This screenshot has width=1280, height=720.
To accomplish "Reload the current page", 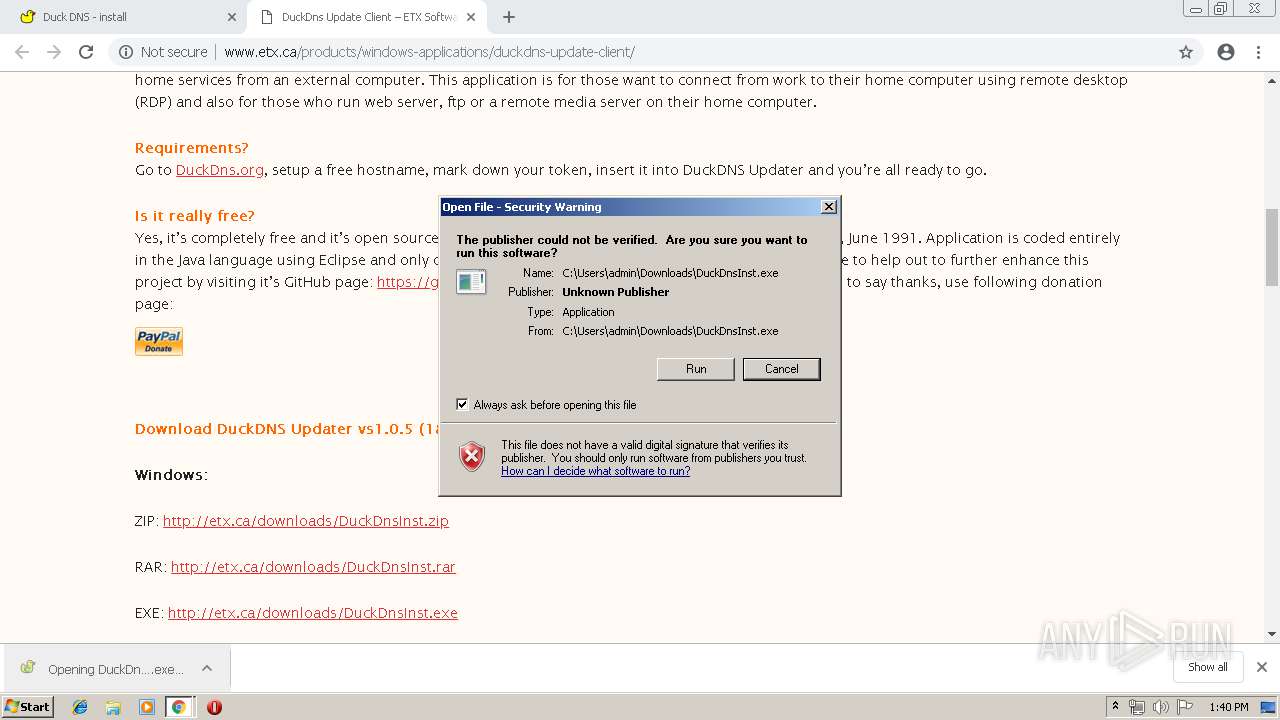I will (x=86, y=52).
